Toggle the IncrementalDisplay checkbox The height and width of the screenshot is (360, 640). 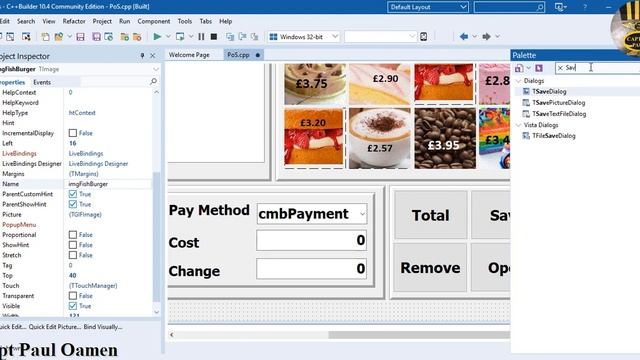point(73,133)
